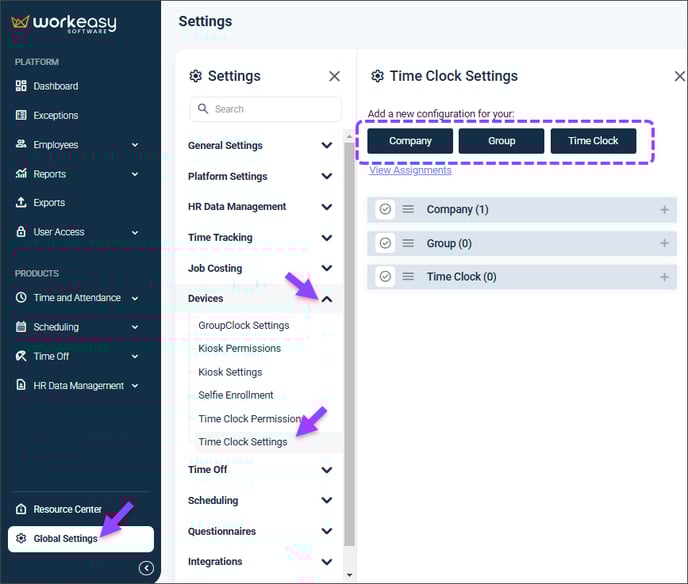
Task: Open the Resource Center home icon
Action: pos(21,509)
